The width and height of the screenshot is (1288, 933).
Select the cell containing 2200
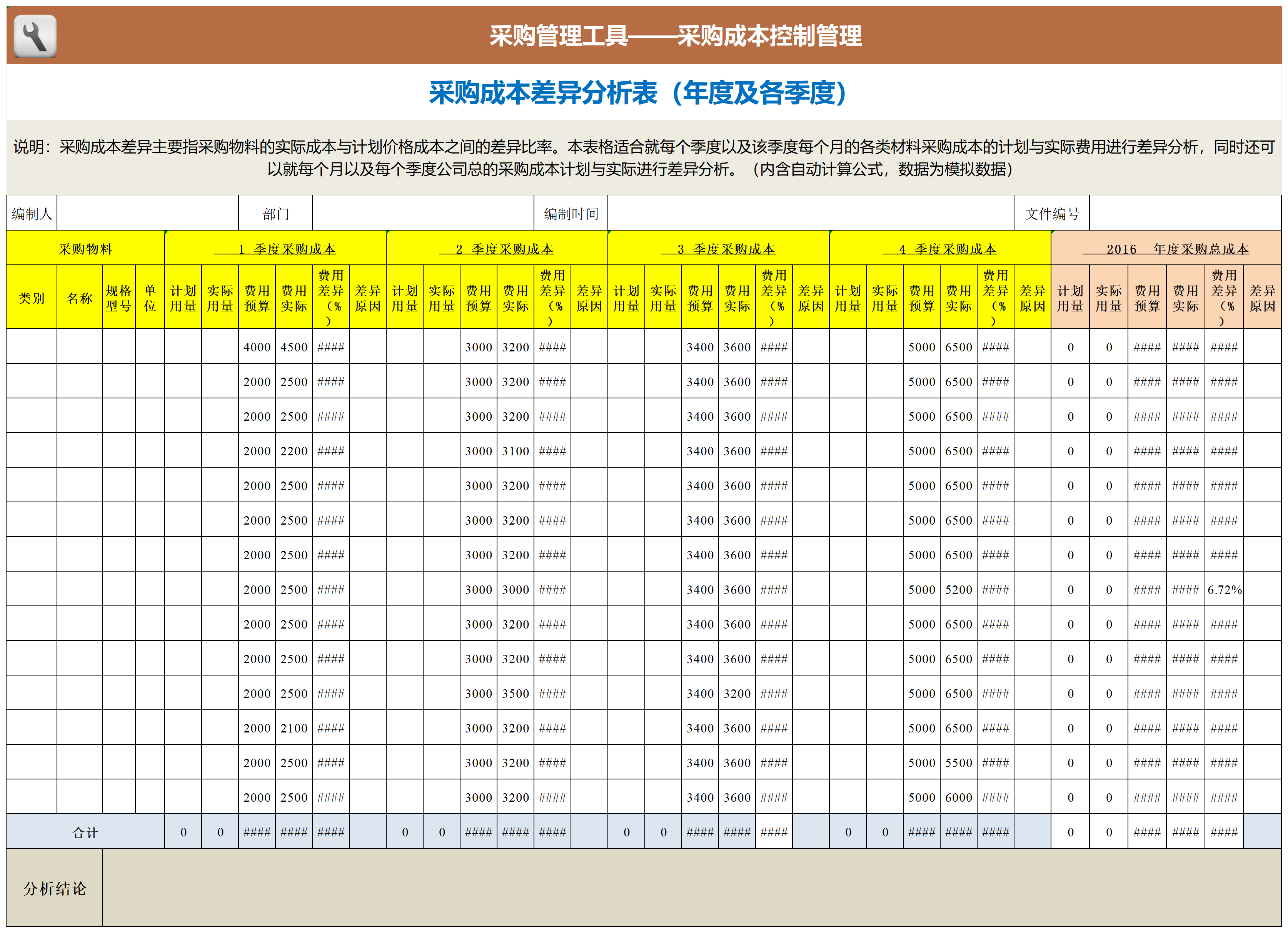pyautogui.click(x=294, y=451)
